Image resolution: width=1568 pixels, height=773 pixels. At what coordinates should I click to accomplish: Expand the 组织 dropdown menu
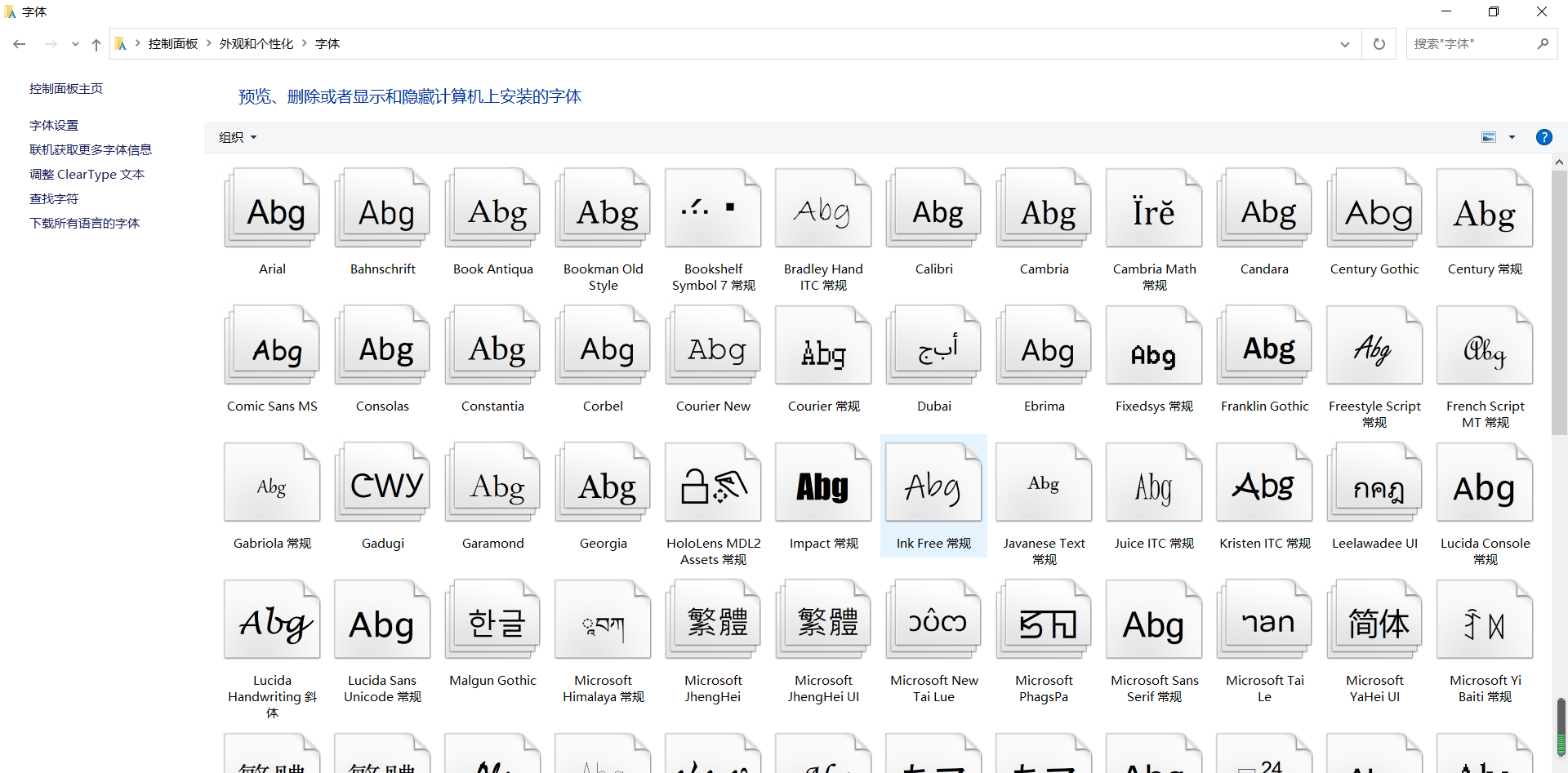pos(238,137)
